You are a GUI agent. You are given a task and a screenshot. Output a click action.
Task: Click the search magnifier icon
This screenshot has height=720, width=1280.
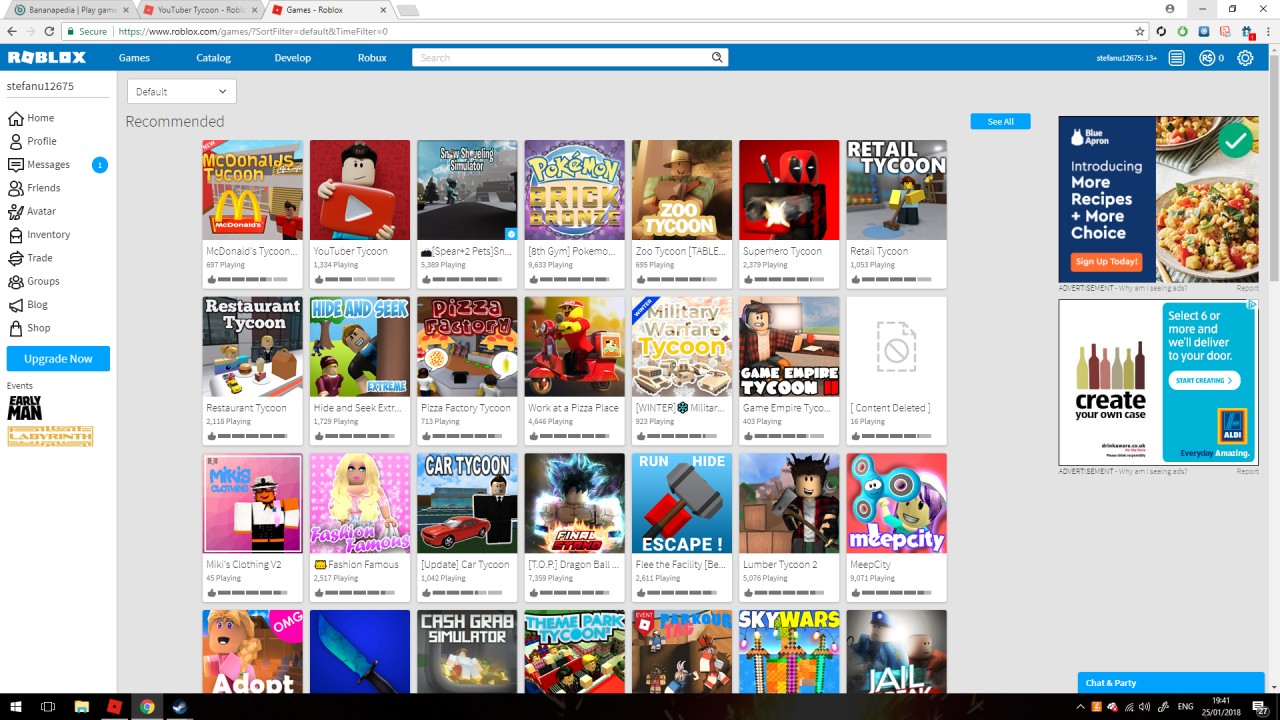click(x=717, y=58)
